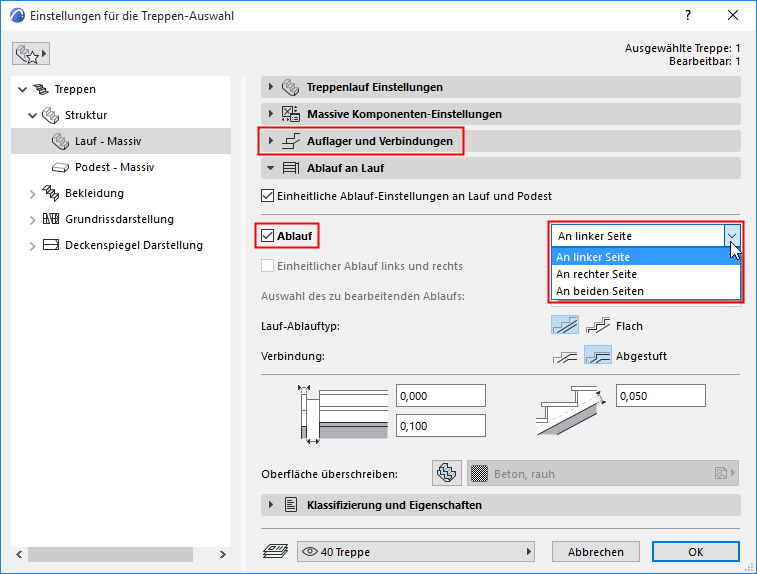Screen dimensions: 757x574
Task: Select 'An beiden Seiten' from list
Action: [600, 291]
